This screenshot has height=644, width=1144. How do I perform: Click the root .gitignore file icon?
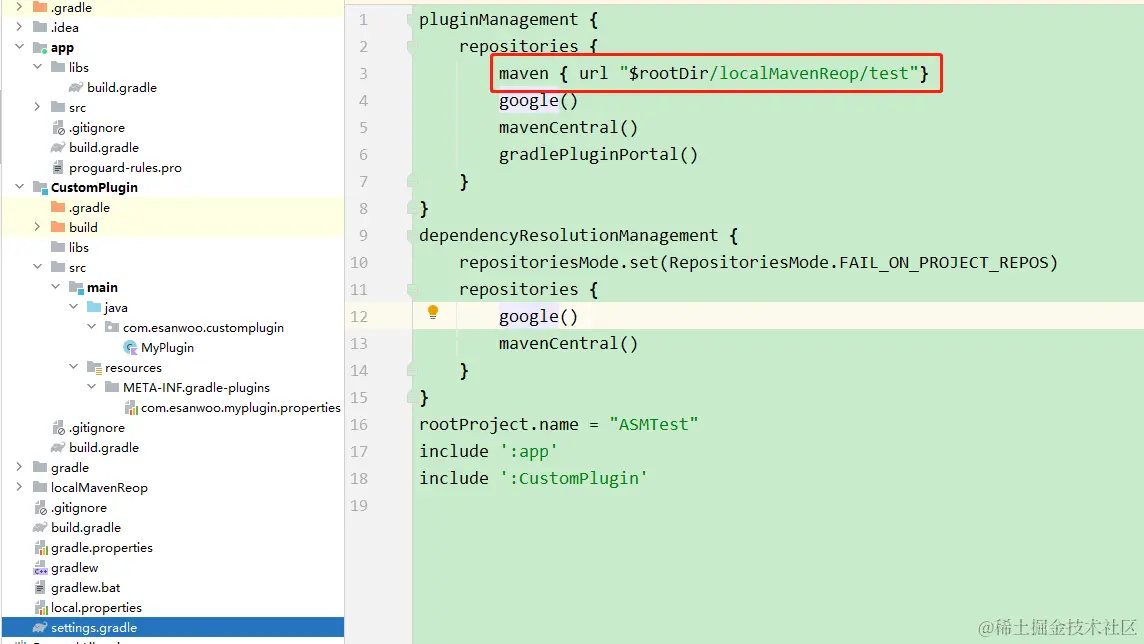pyautogui.click(x=40, y=508)
